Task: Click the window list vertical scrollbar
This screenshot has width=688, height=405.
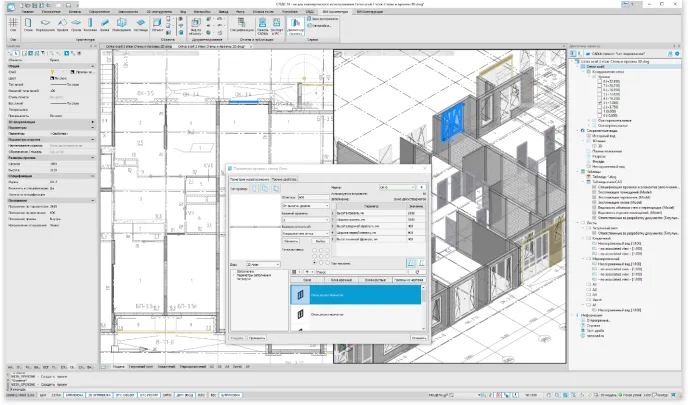Action: tap(426, 304)
